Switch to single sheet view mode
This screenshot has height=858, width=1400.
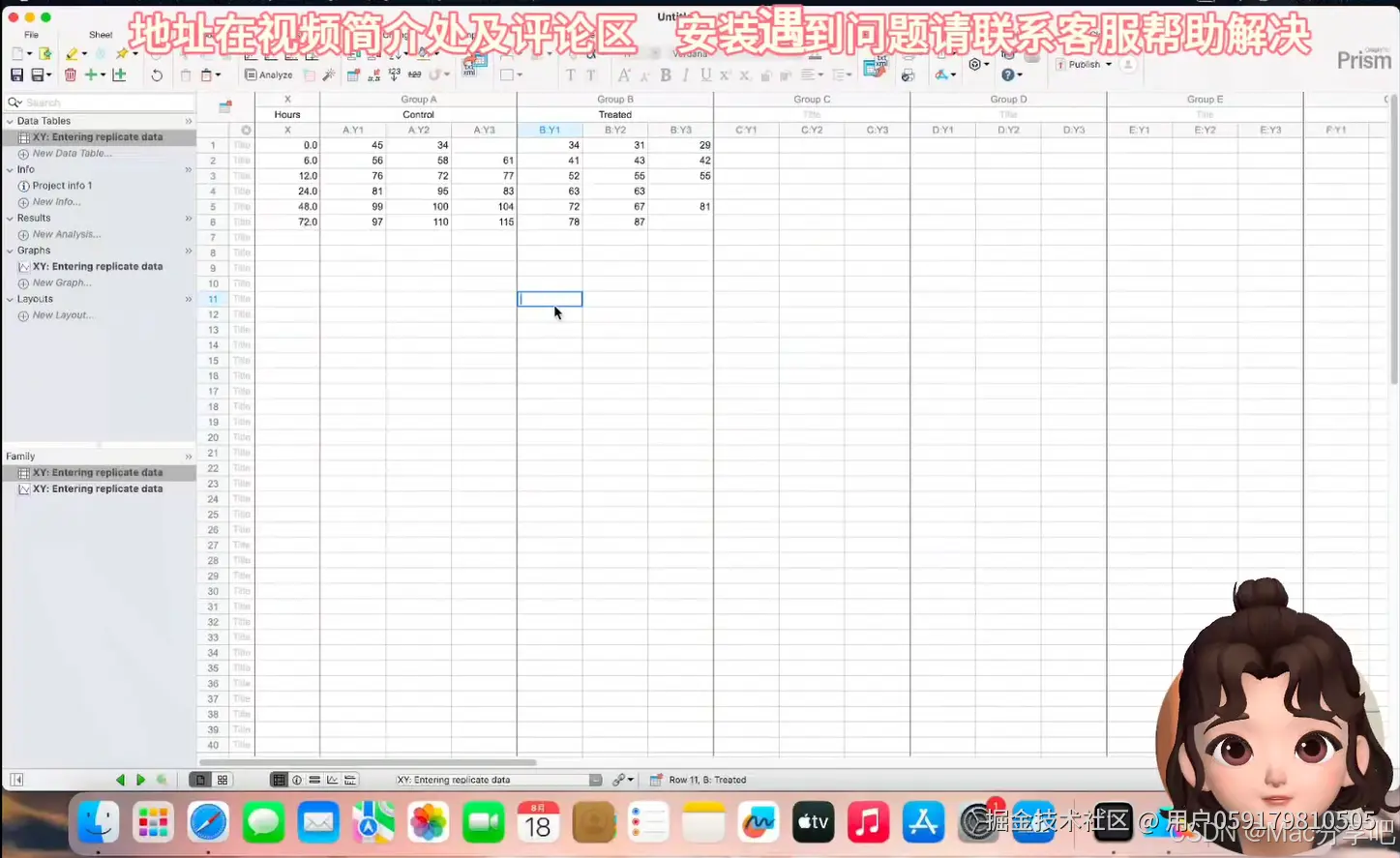(x=200, y=780)
